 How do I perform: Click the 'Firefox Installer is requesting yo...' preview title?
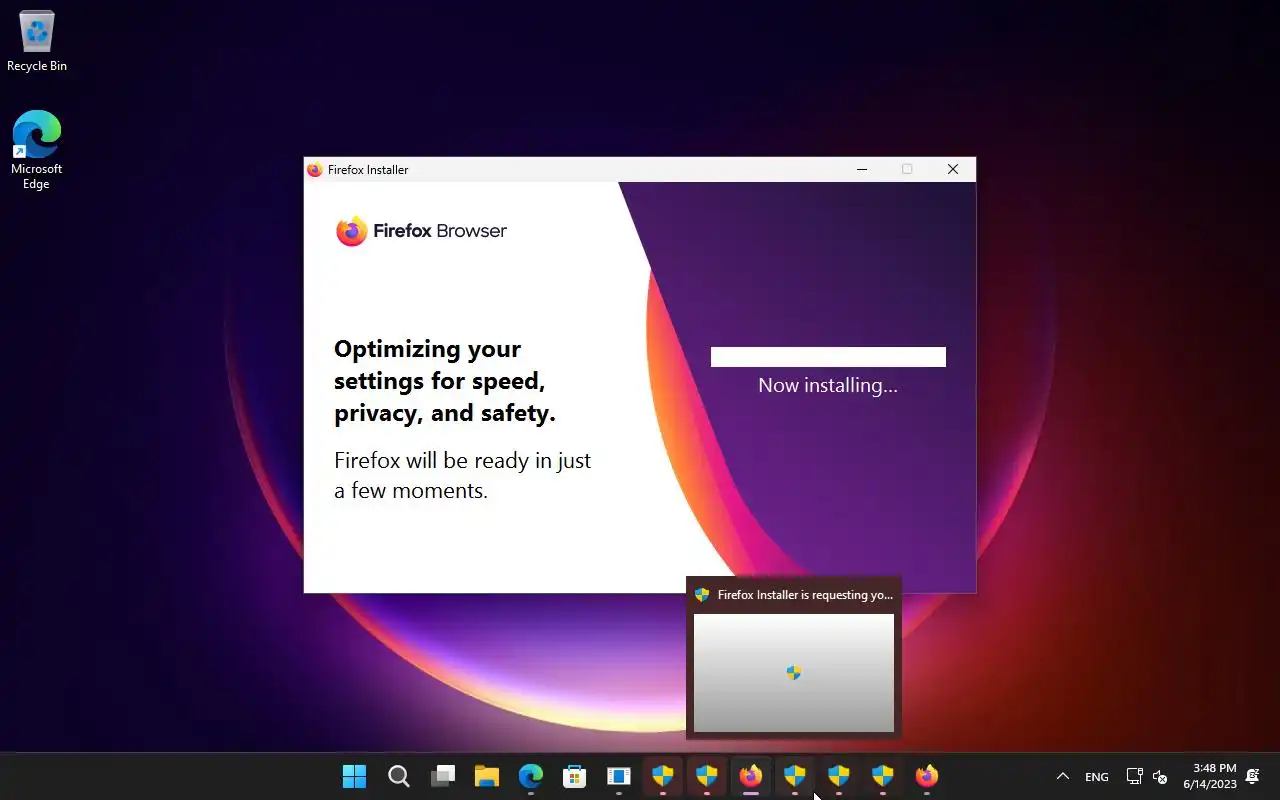[805, 595]
